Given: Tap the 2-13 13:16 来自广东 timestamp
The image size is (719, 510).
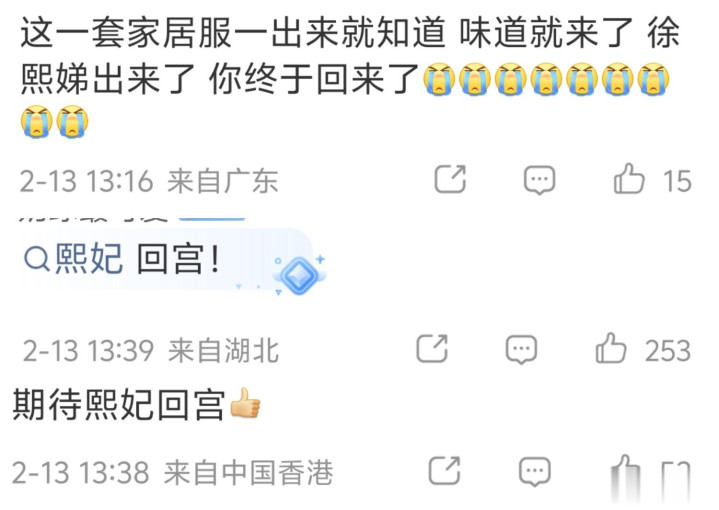Looking at the screenshot, I should [x=149, y=181].
